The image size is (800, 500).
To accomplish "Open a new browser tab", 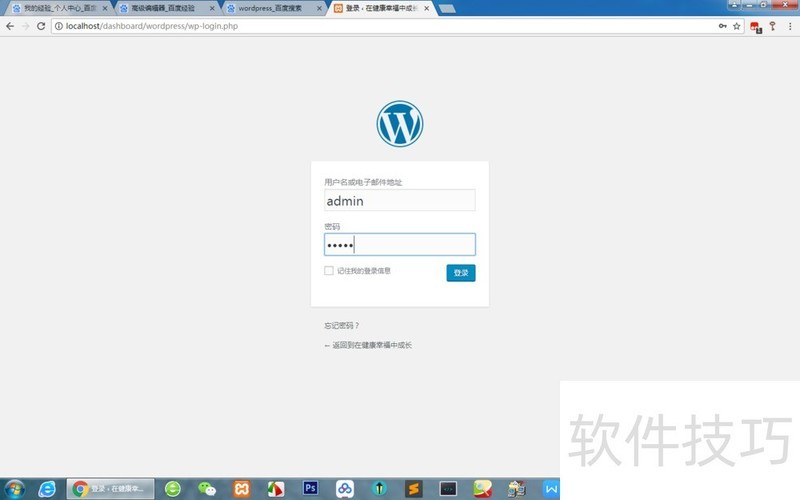I will pos(447,9).
